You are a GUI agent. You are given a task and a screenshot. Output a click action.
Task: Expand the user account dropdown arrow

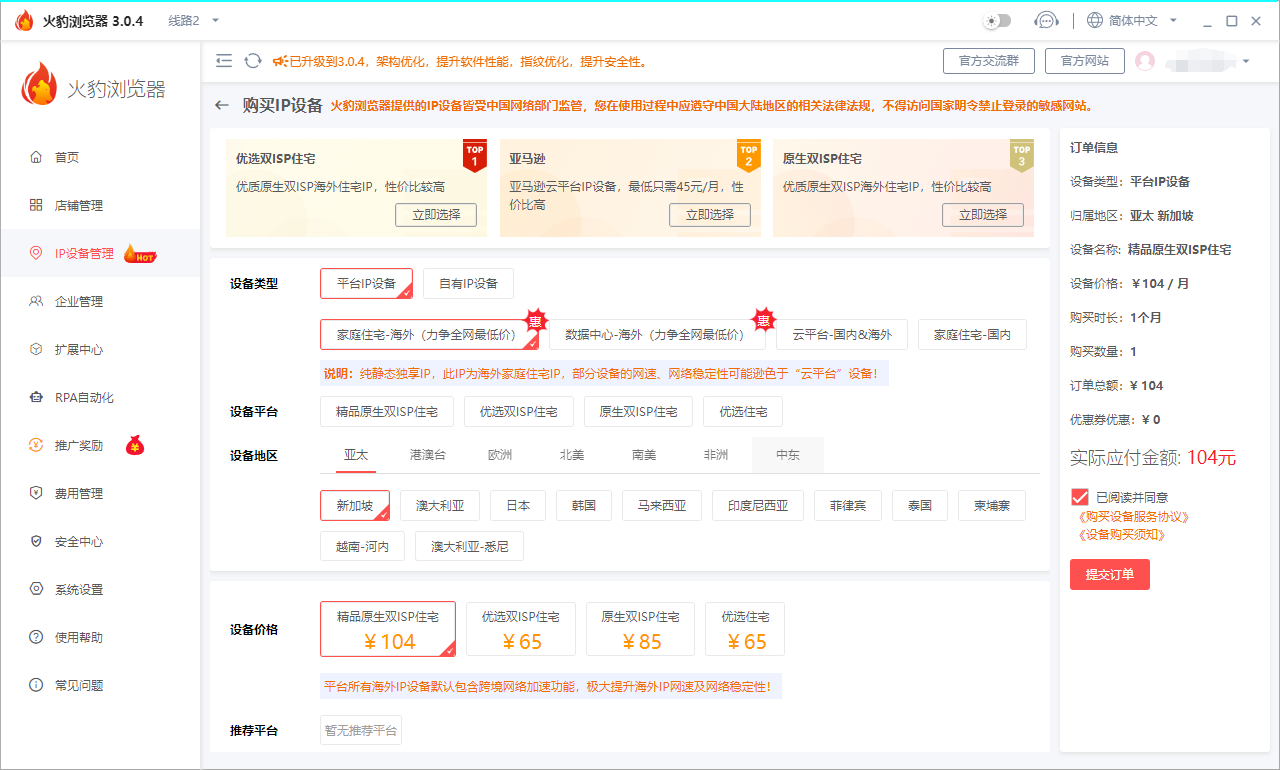click(x=1246, y=61)
